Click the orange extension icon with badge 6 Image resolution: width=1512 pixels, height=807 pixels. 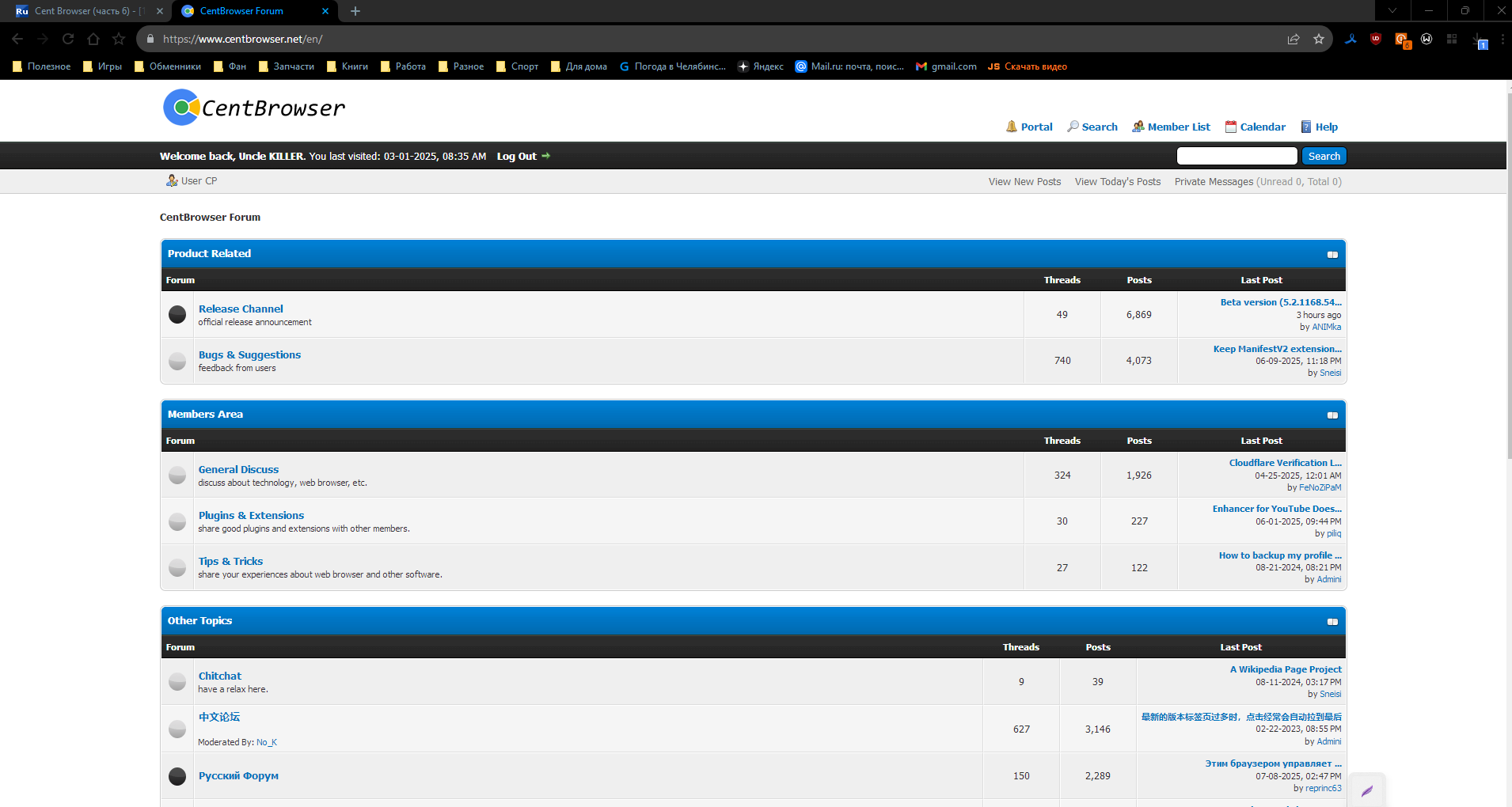point(1401,39)
